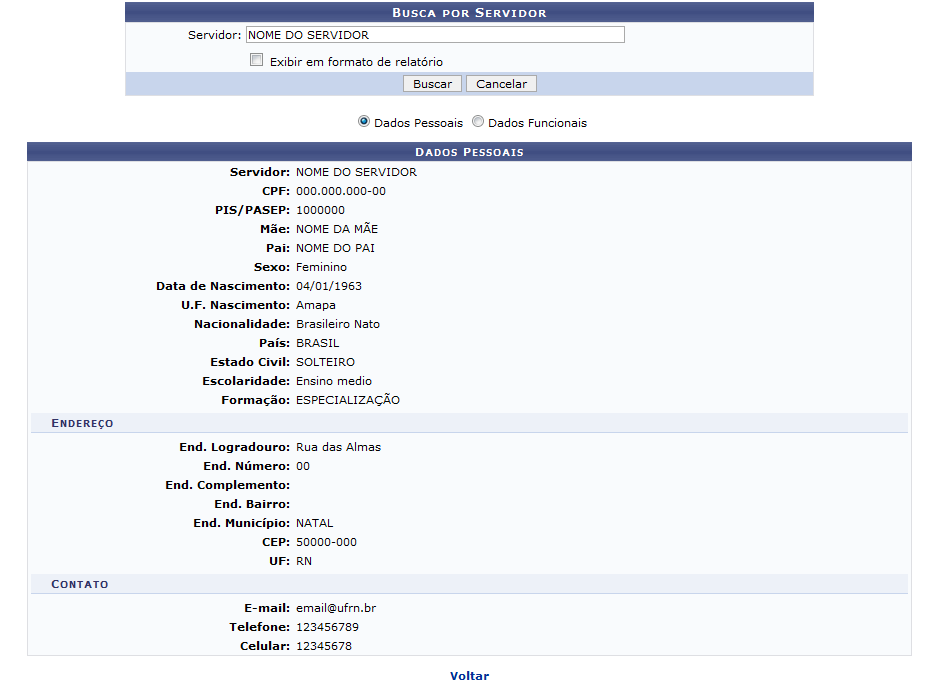925x688 pixels.
Task: Click the birth date 04/01/1963
Action: pos(328,286)
